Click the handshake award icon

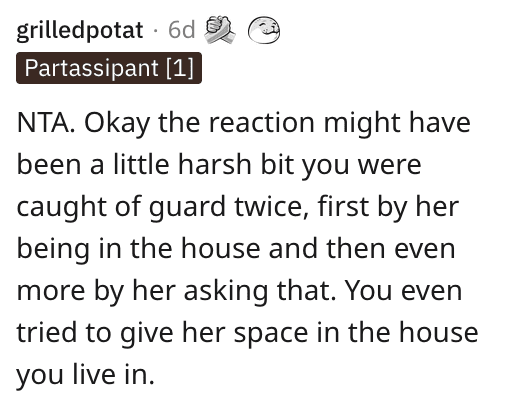219,30
